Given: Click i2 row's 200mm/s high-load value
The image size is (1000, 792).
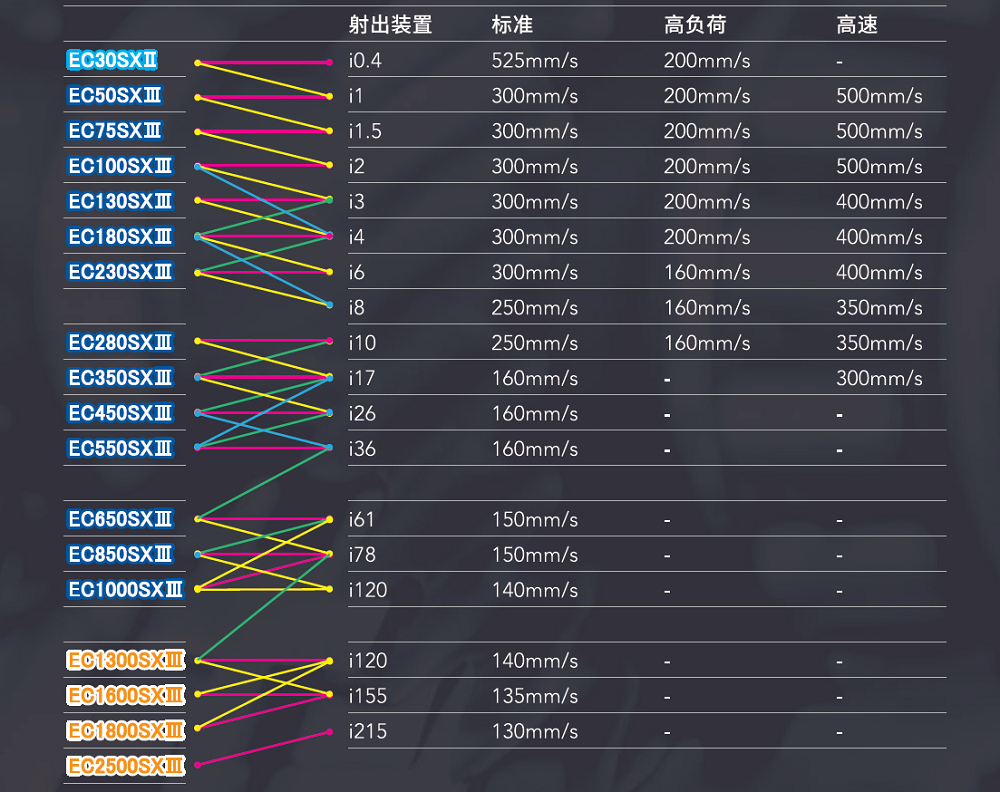Looking at the screenshot, I should click(707, 166).
